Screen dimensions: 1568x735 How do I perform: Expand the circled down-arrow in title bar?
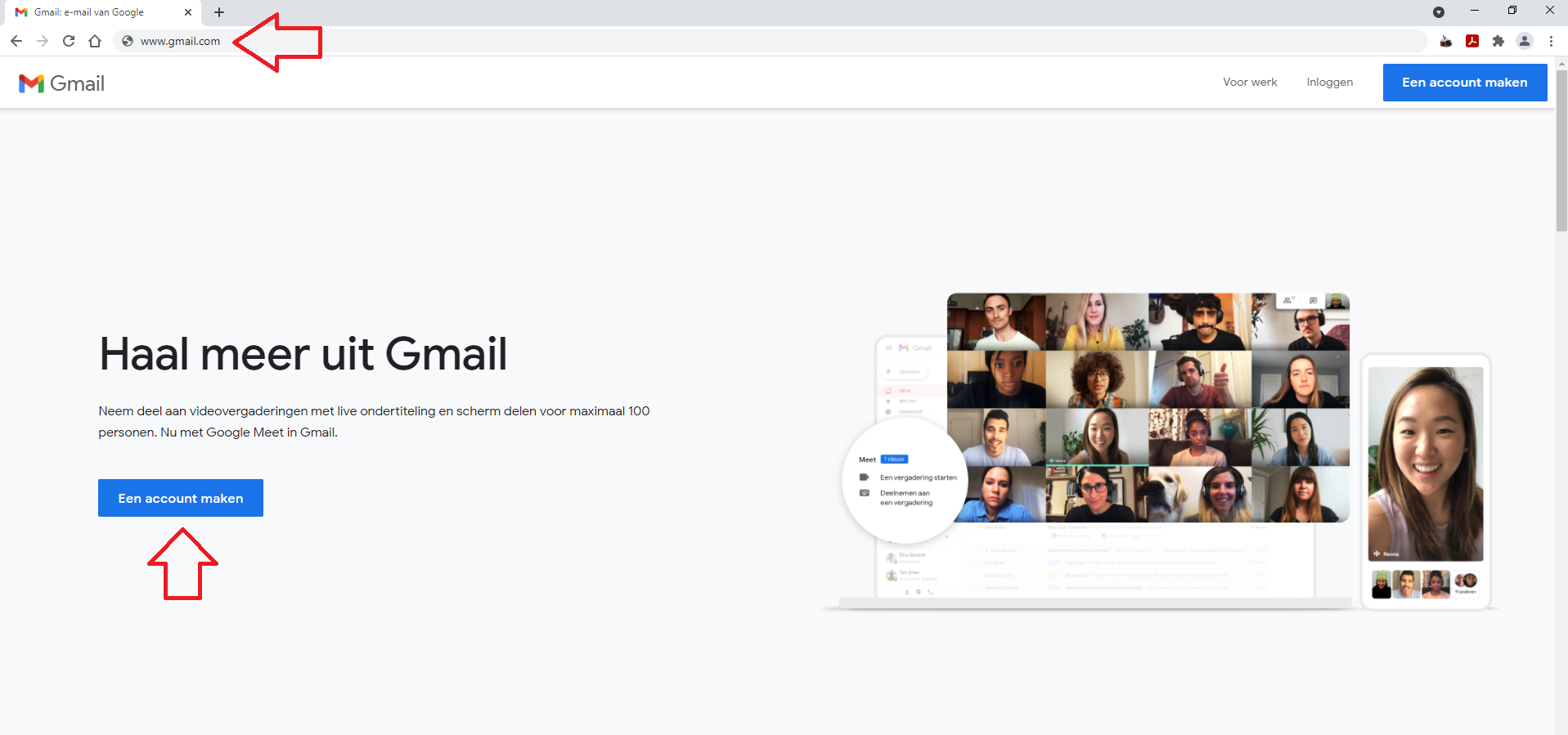(1439, 12)
